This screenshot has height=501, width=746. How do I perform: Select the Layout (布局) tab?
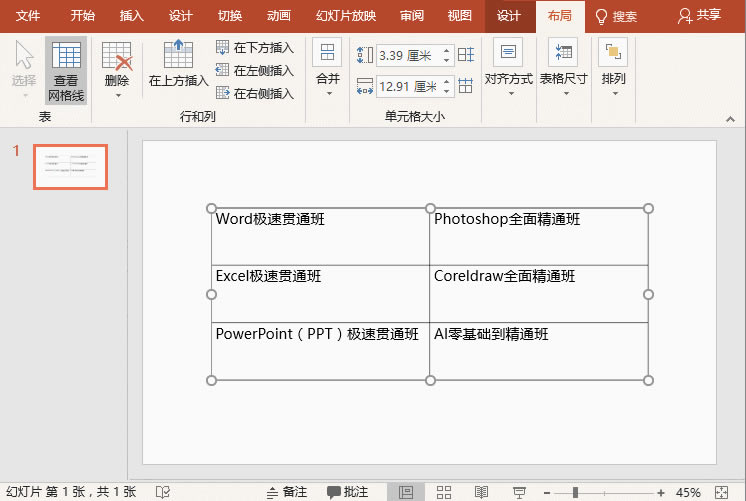[560, 16]
